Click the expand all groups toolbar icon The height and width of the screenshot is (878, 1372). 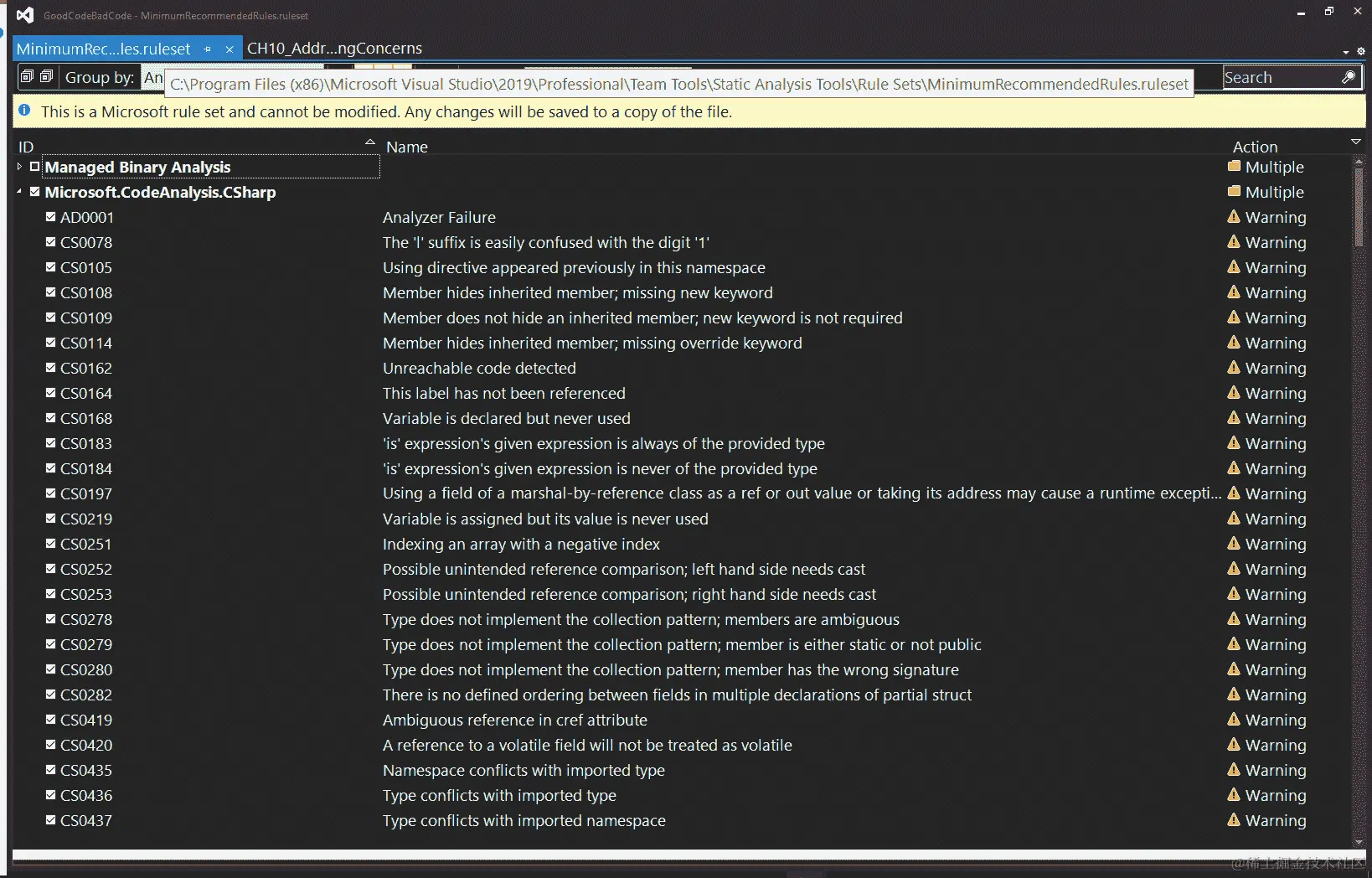27,76
